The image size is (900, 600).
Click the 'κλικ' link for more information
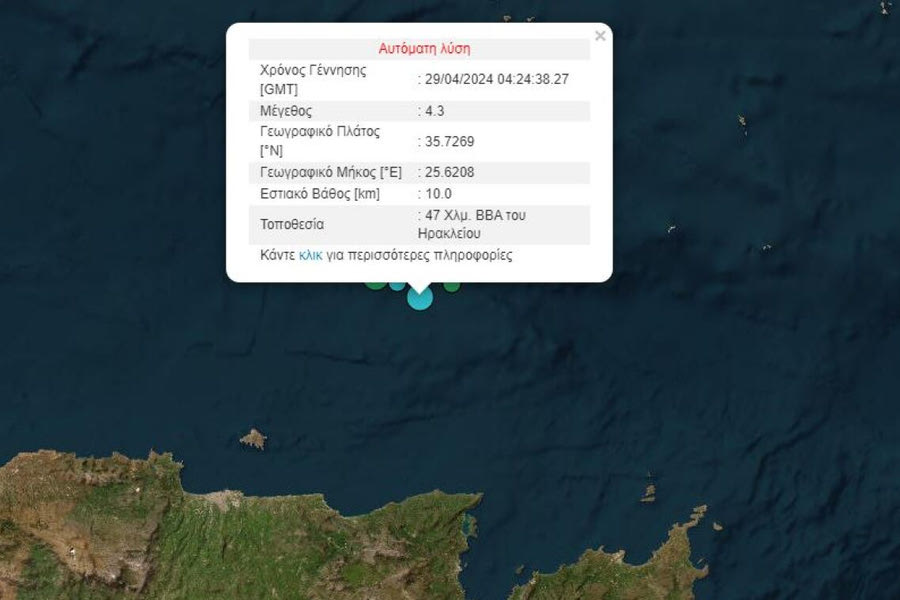click(310, 255)
